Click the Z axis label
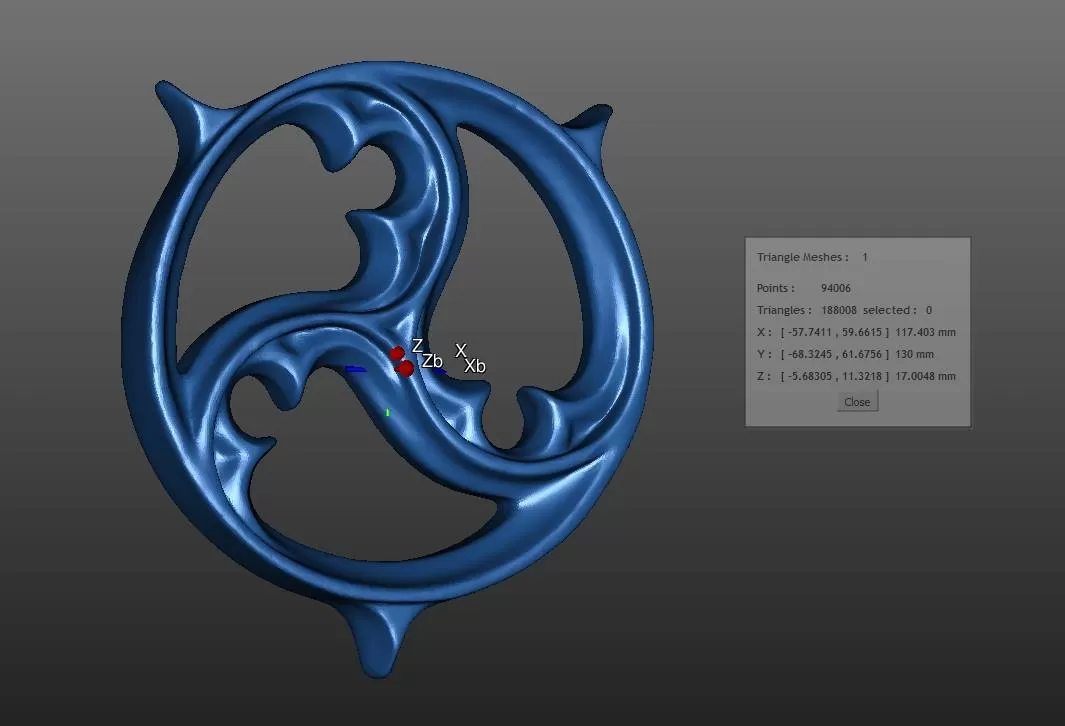The height and width of the screenshot is (726, 1065). point(417,346)
